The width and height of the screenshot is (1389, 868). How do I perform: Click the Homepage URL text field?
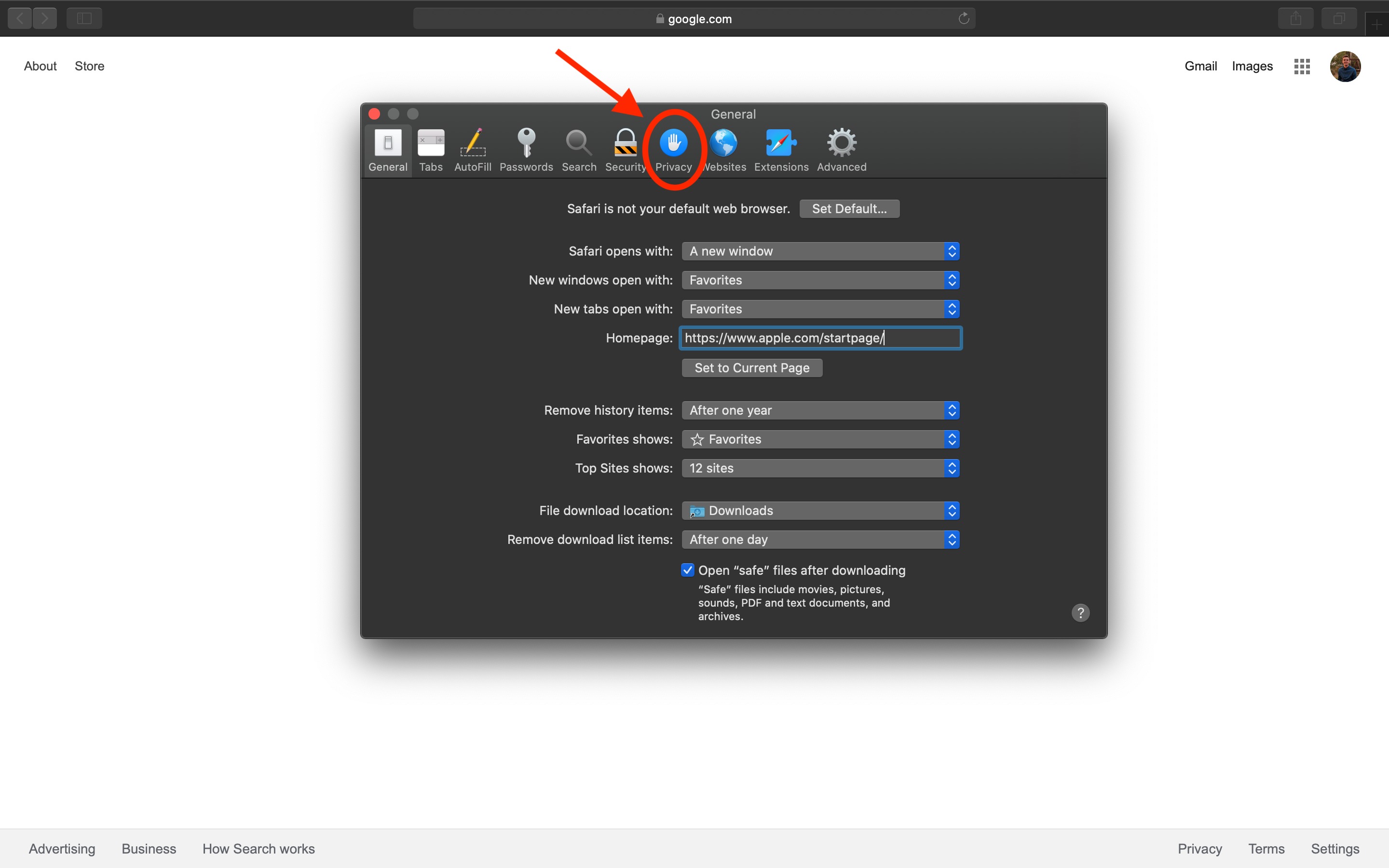click(820, 338)
